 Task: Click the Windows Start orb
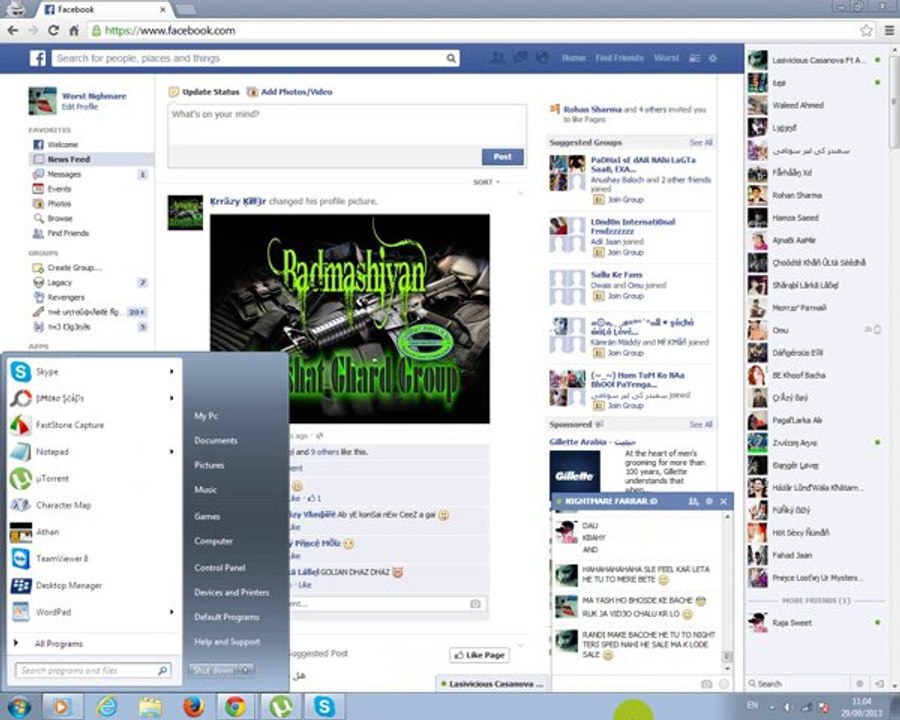[x=19, y=707]
